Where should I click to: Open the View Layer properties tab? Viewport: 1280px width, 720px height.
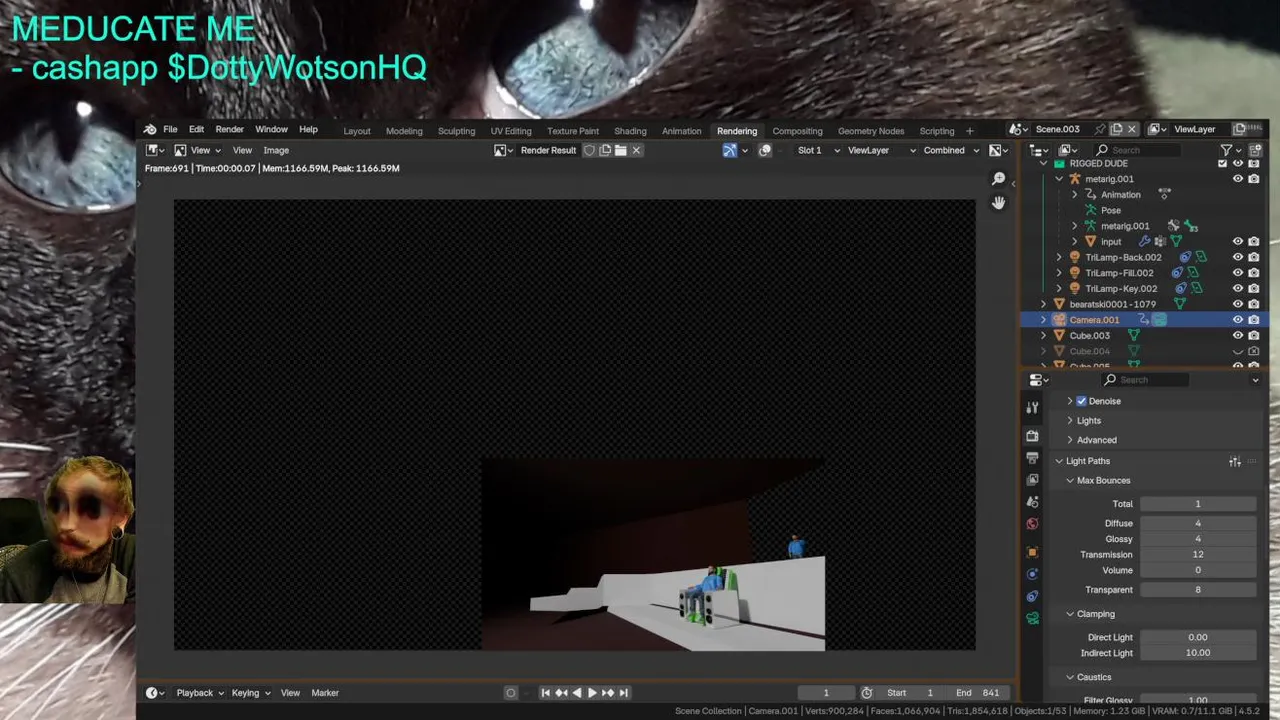click(1032, 480)
